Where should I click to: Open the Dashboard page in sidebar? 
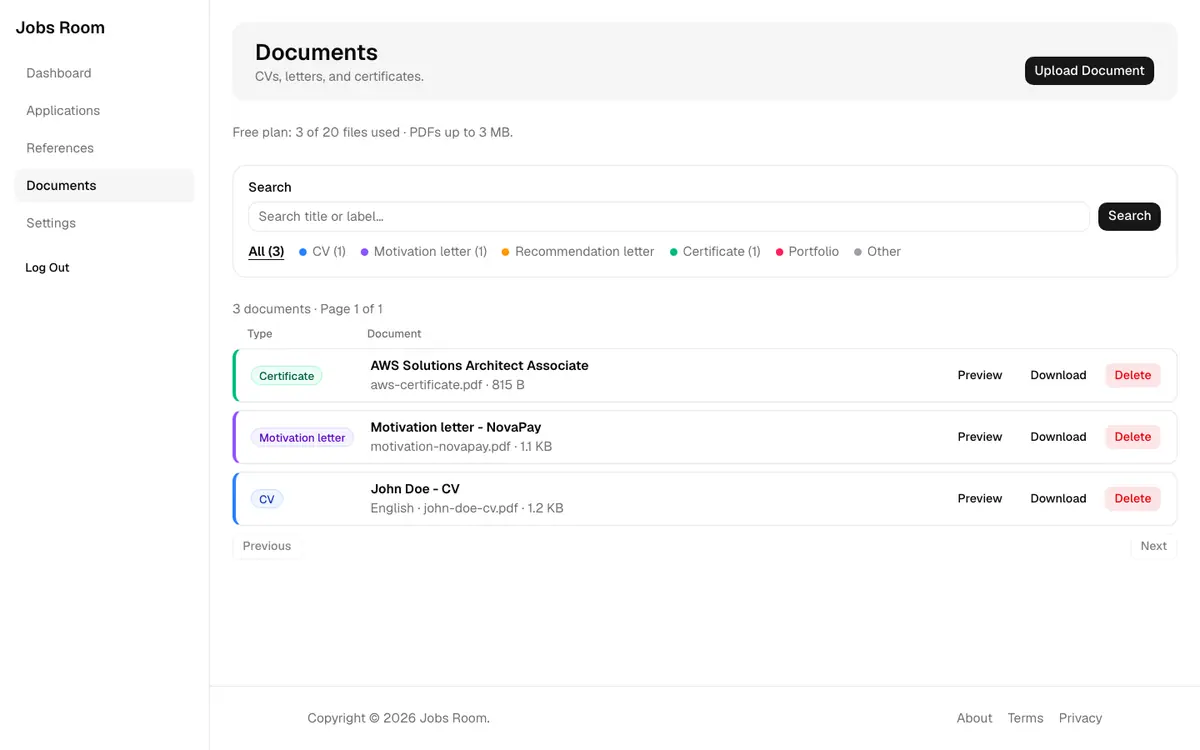click(x=104, y=73)
